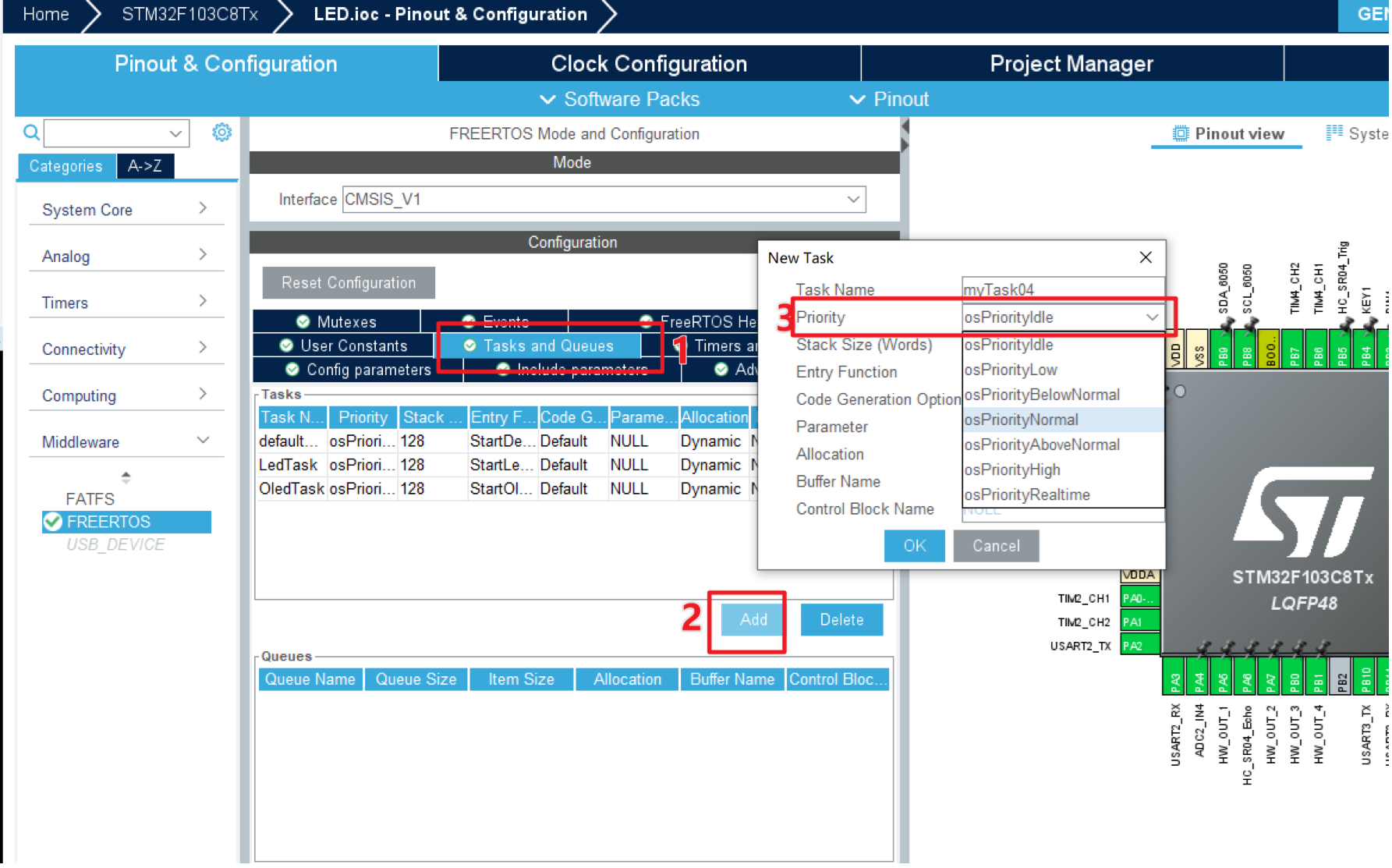Click the Tasks and Queues check icon

point(469,345)
